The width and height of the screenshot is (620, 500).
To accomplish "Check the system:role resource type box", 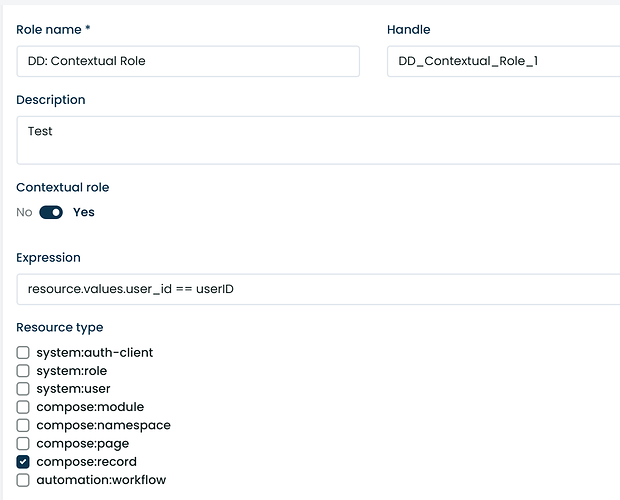I will [23, 371].
